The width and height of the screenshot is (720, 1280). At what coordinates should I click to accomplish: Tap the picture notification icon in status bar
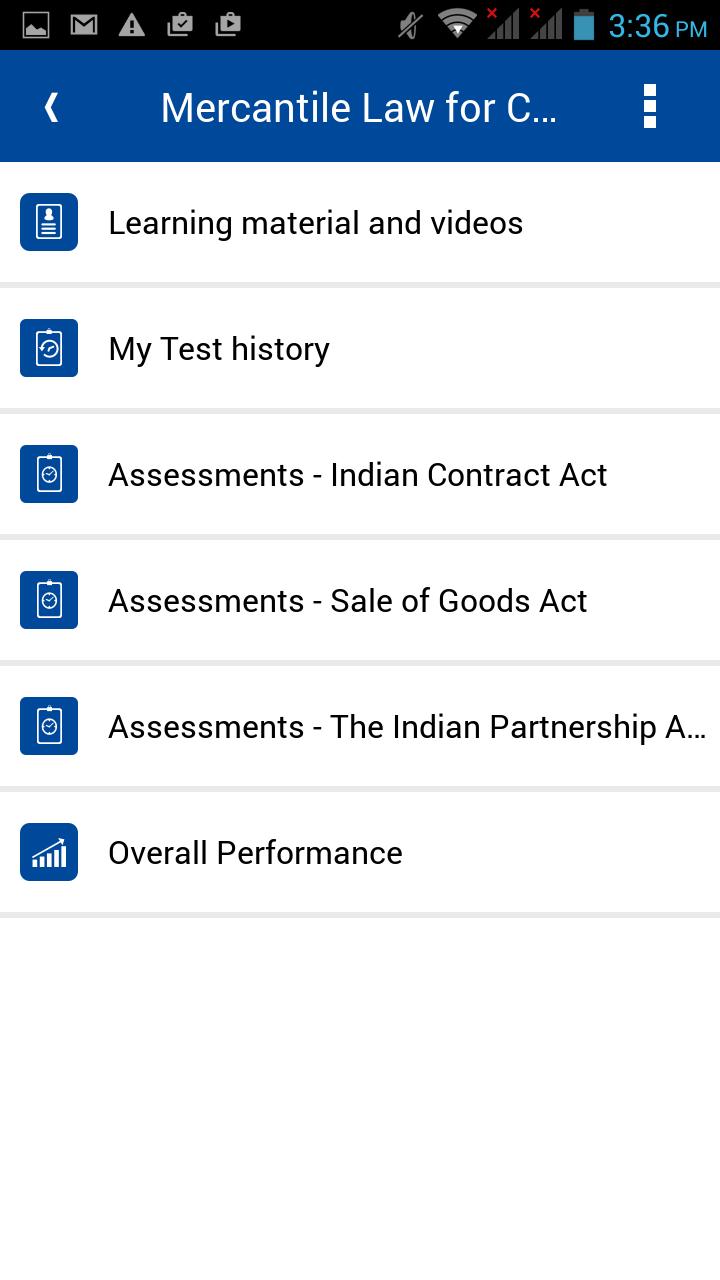(36, 25)
